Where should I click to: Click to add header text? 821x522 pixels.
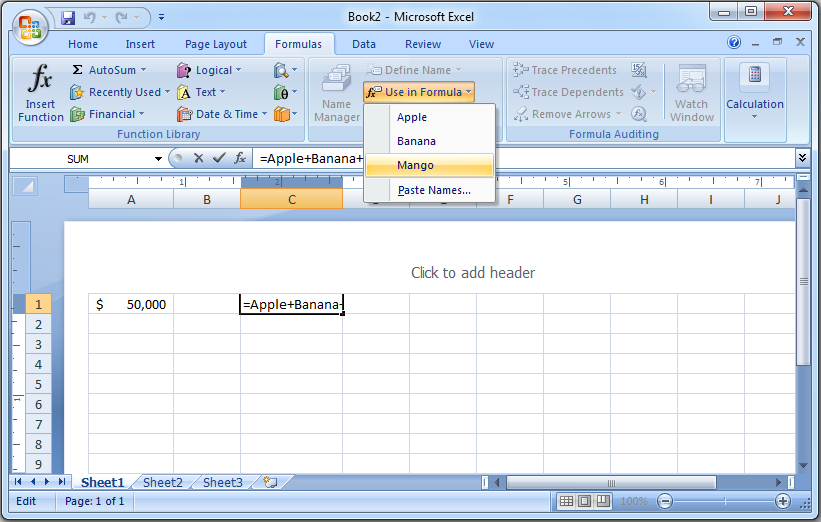click(x=473, y=273)
